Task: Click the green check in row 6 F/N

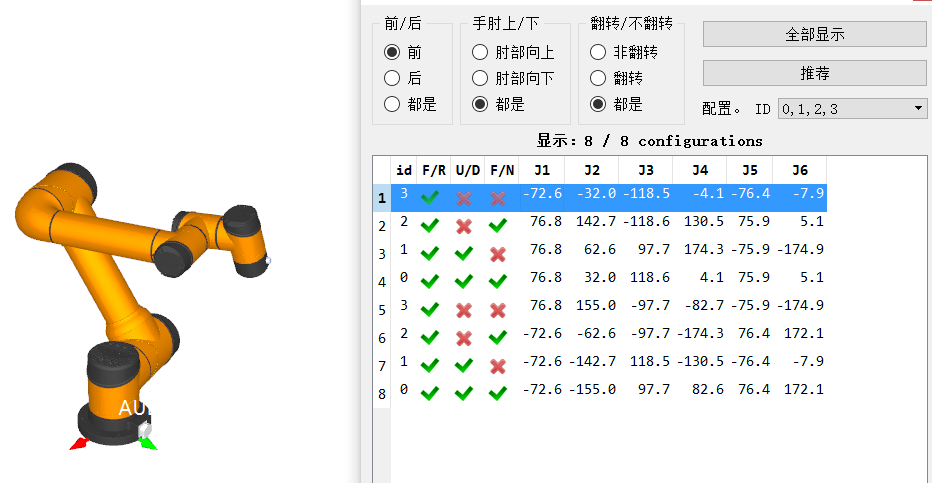Action: pos(498,338)
